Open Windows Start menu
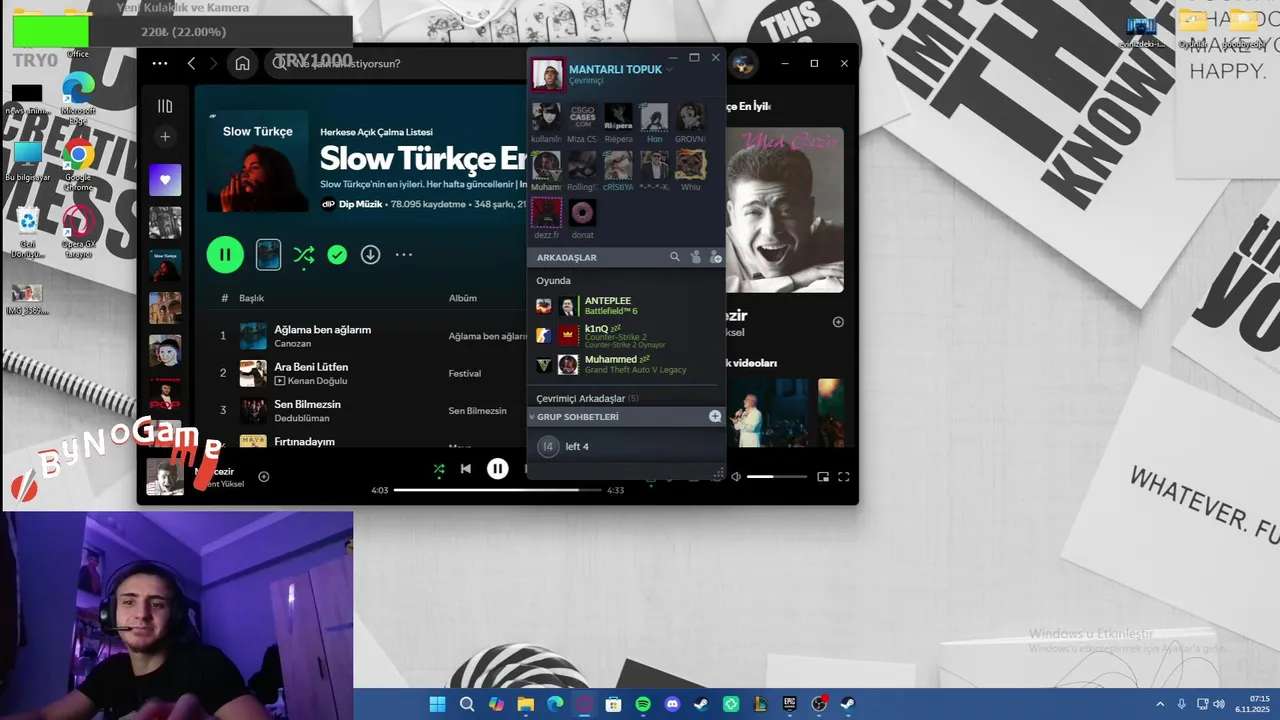 pos(437,704)
